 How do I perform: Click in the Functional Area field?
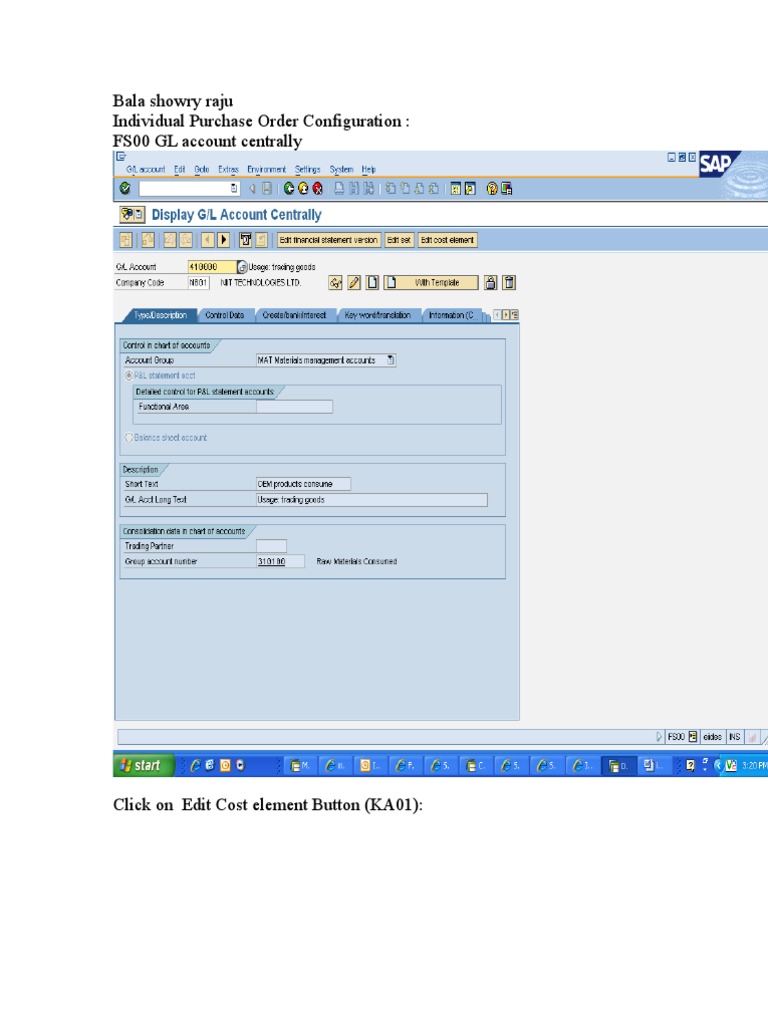(295, 406)
